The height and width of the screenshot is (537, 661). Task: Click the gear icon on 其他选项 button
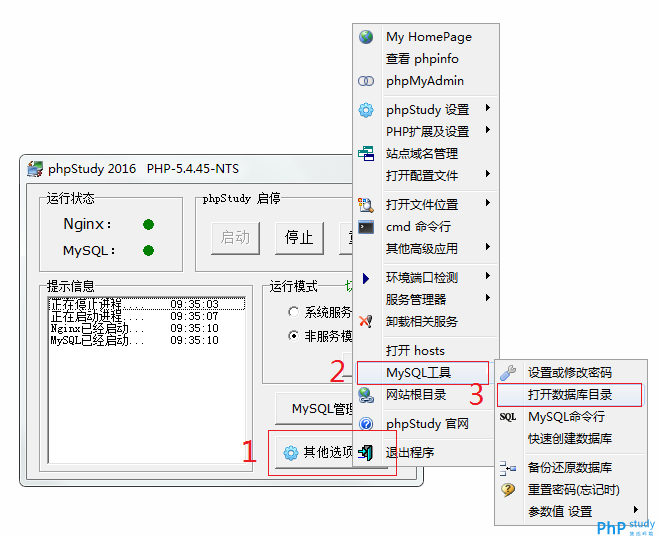pyautogui.click(x=291, y=453)
